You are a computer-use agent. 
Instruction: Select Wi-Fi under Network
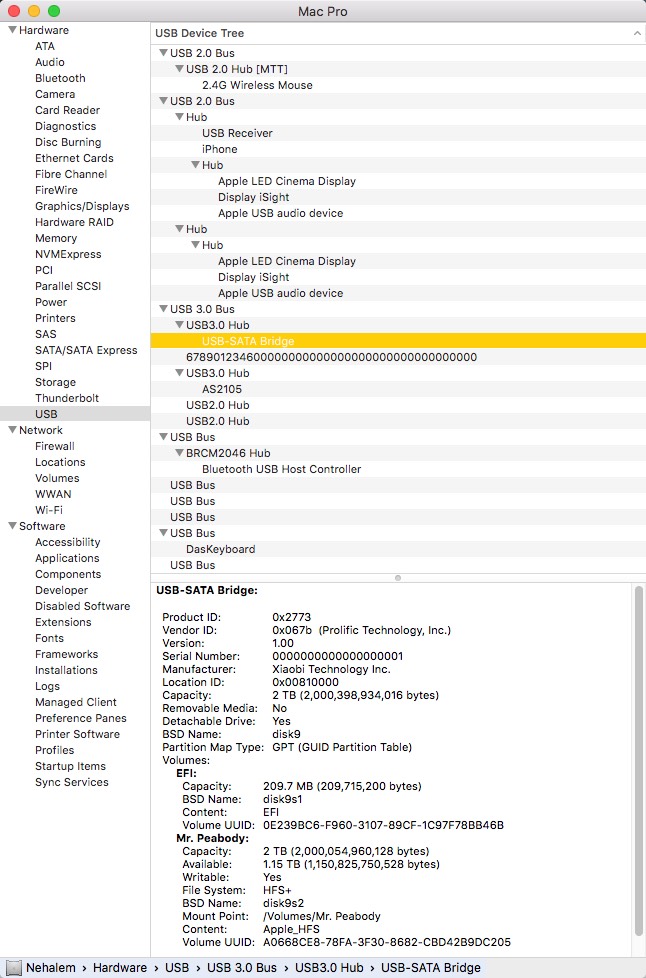click(x=49, y=510)
